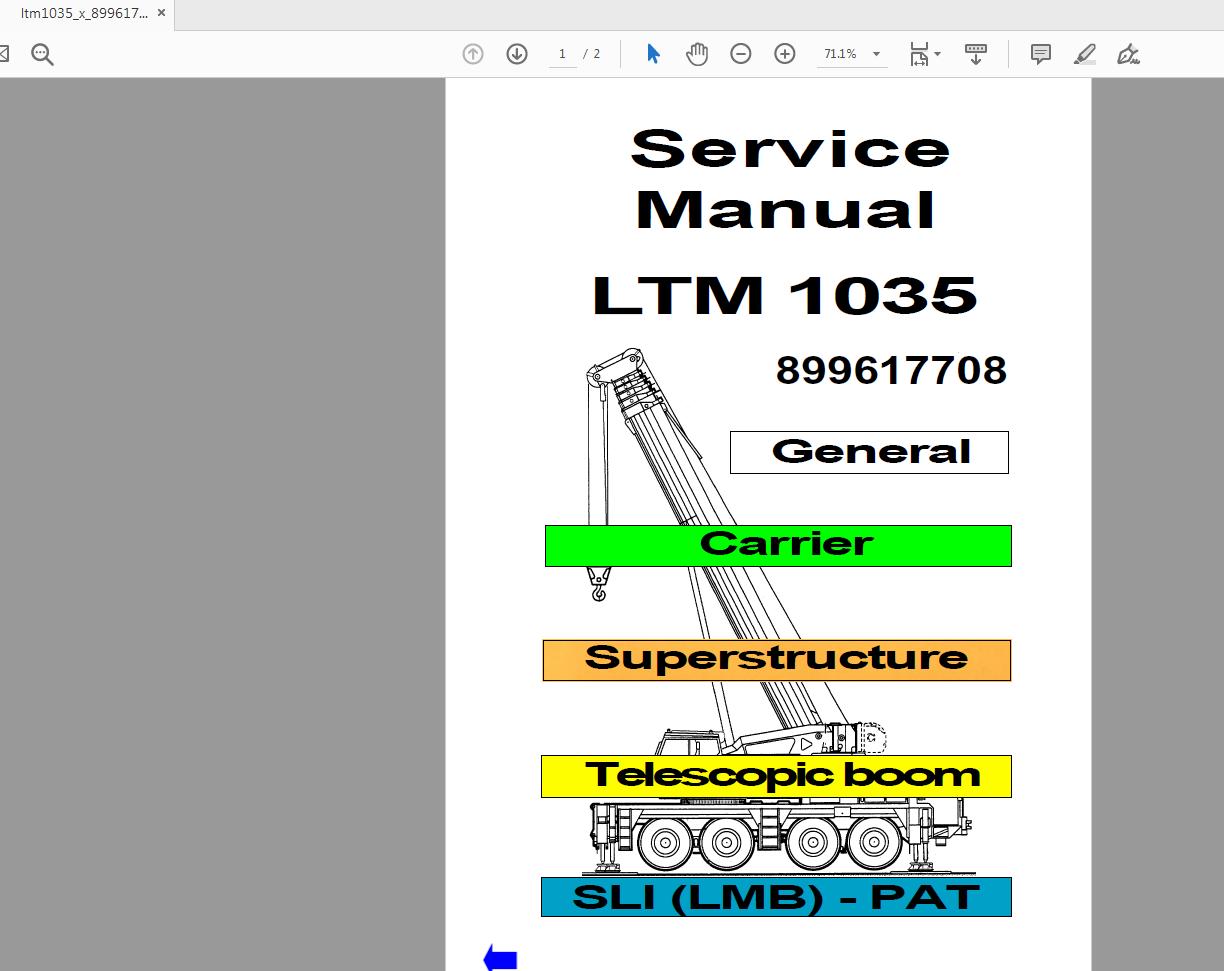Open the General section link
The width and height of the screenshot is (1224, 971).
pyautogui.click(x=869, y=452)
